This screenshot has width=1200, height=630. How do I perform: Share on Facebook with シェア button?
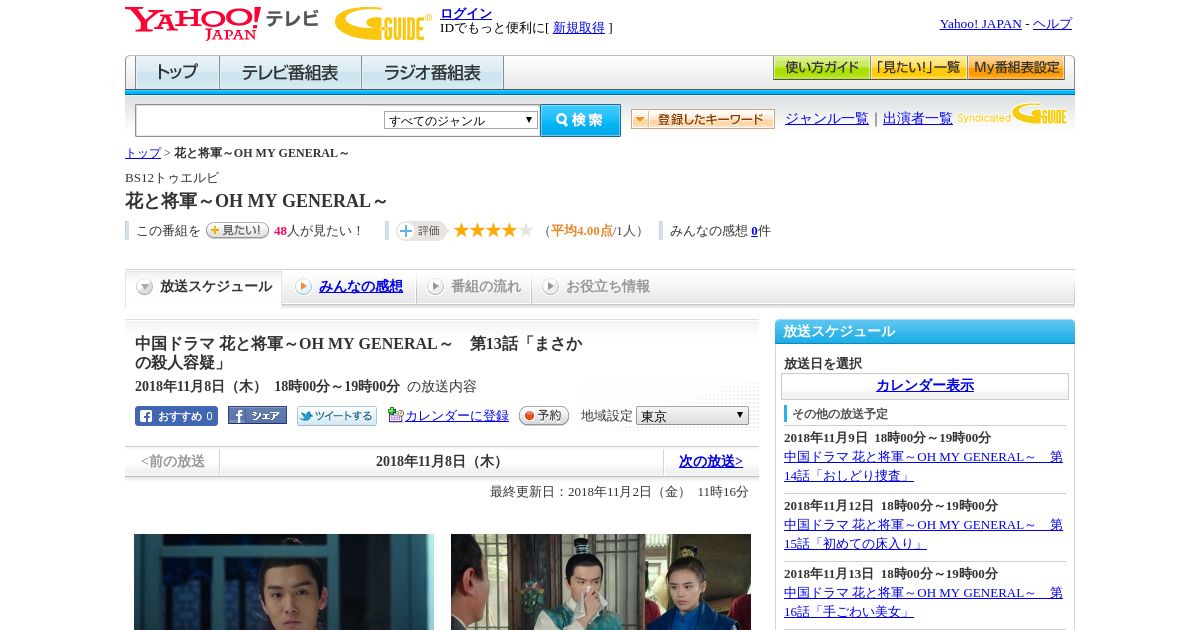coord(257,415)
